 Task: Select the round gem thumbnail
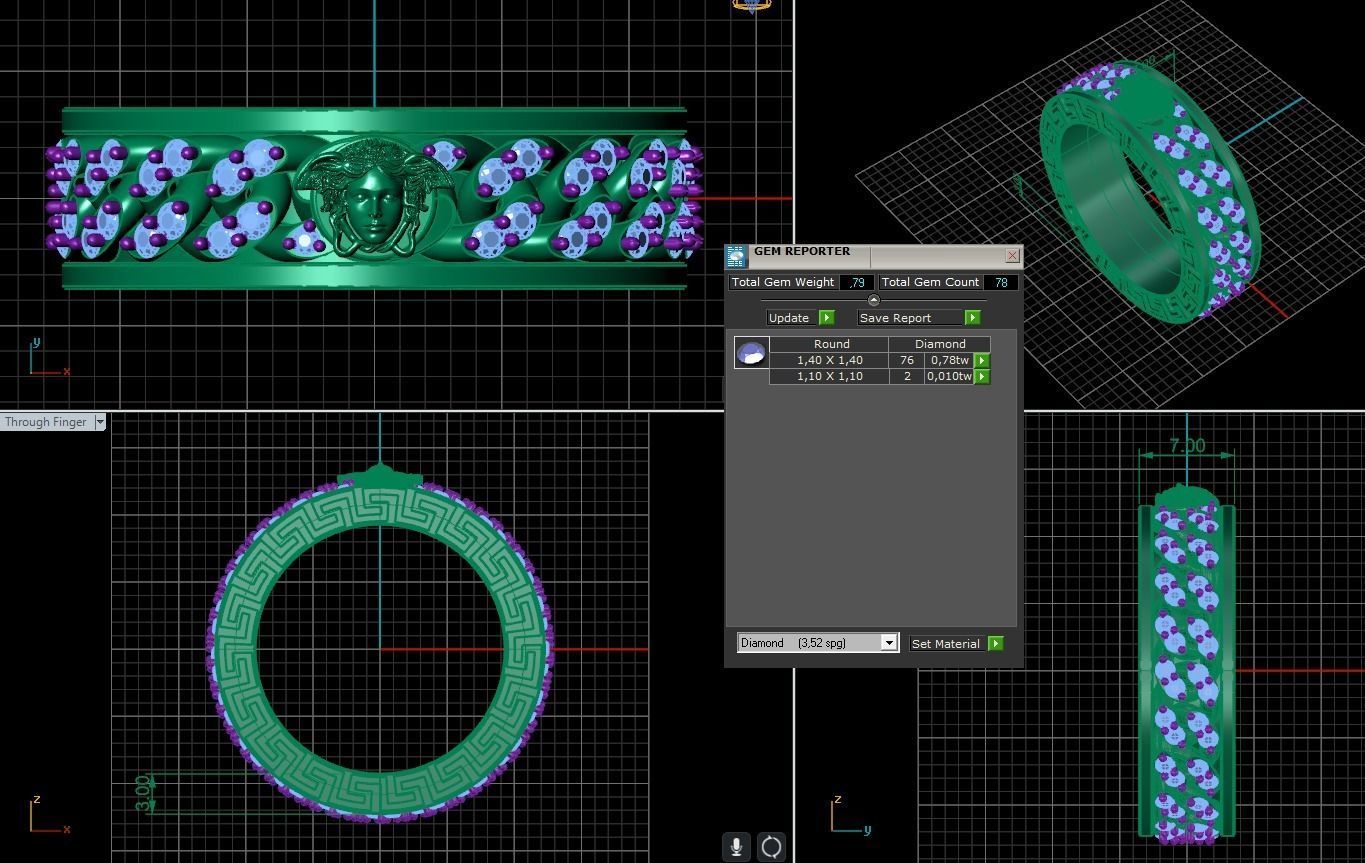click(x=751, y=352)
